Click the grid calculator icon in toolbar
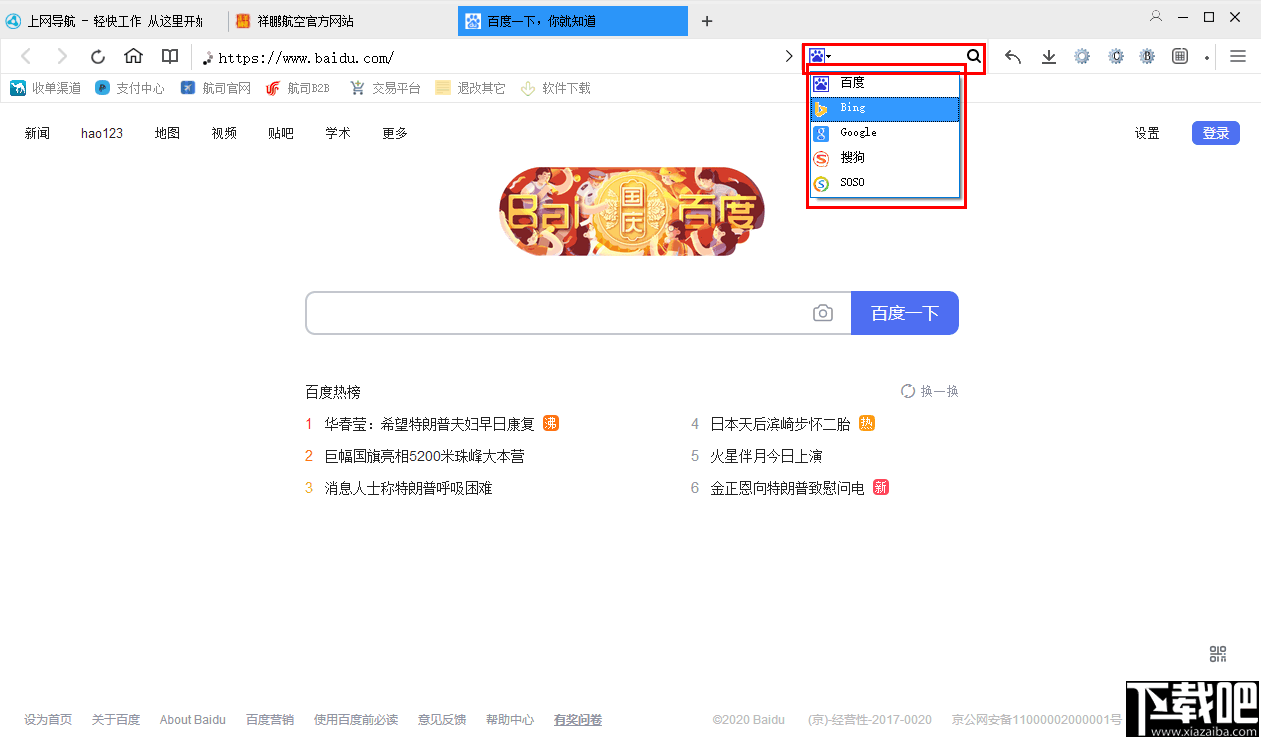Viewport: 1261px width, 737px height. 1180,57
